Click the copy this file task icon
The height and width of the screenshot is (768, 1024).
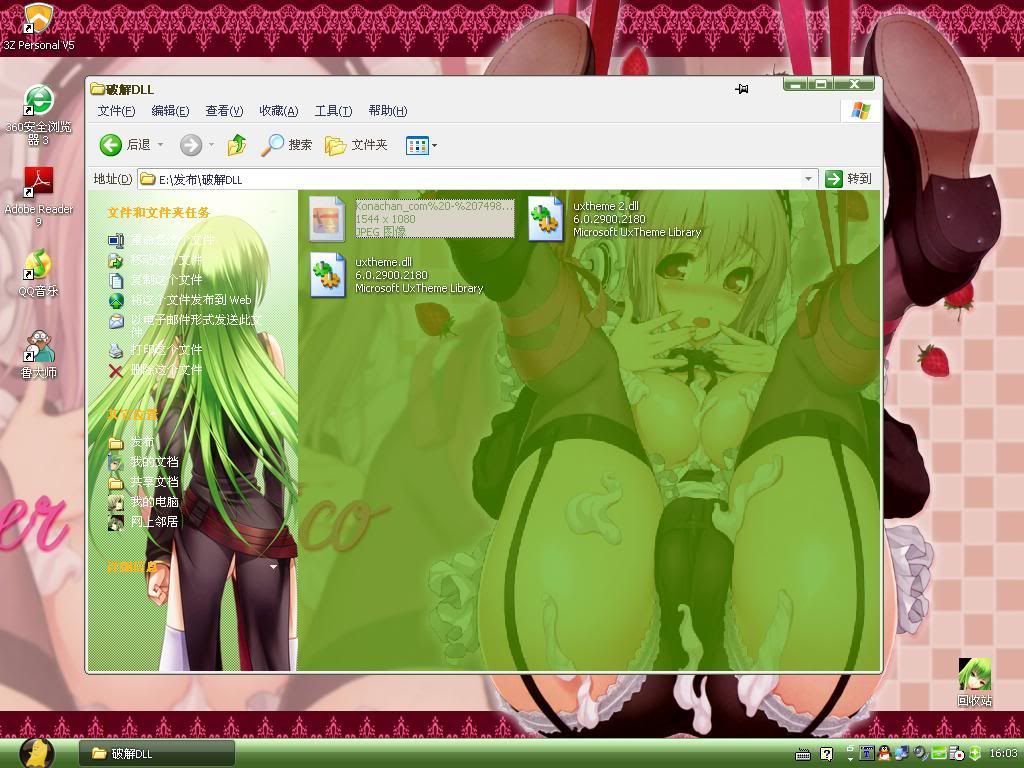point(116,280)
